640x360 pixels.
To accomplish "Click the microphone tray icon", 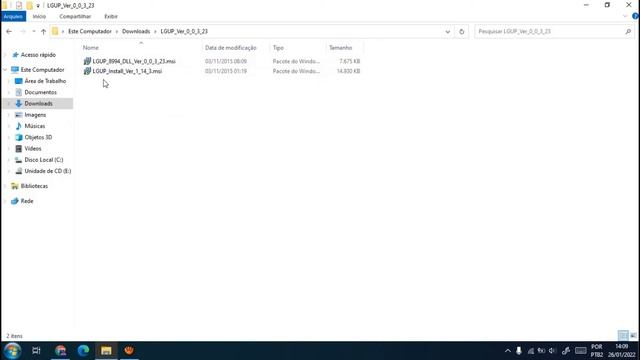I will 519,351.
